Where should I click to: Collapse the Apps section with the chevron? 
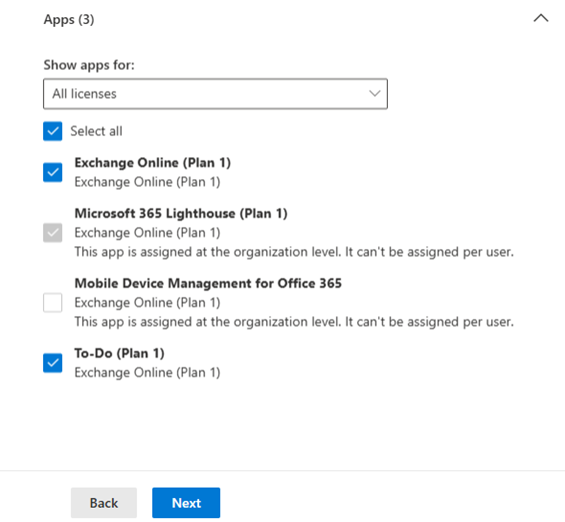click(541, 18)
